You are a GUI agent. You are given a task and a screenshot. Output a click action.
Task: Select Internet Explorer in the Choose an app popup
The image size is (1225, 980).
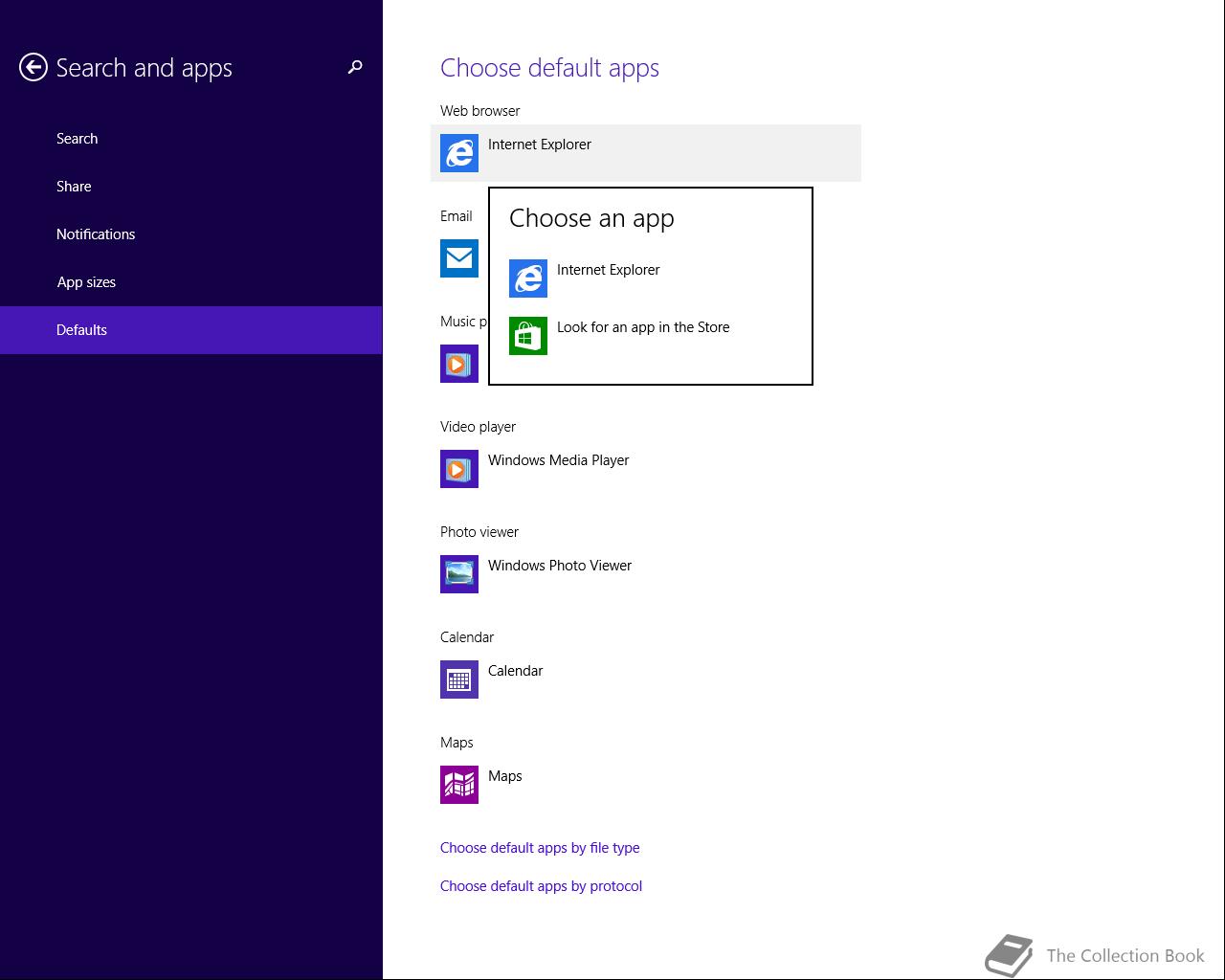click(609, 270)
